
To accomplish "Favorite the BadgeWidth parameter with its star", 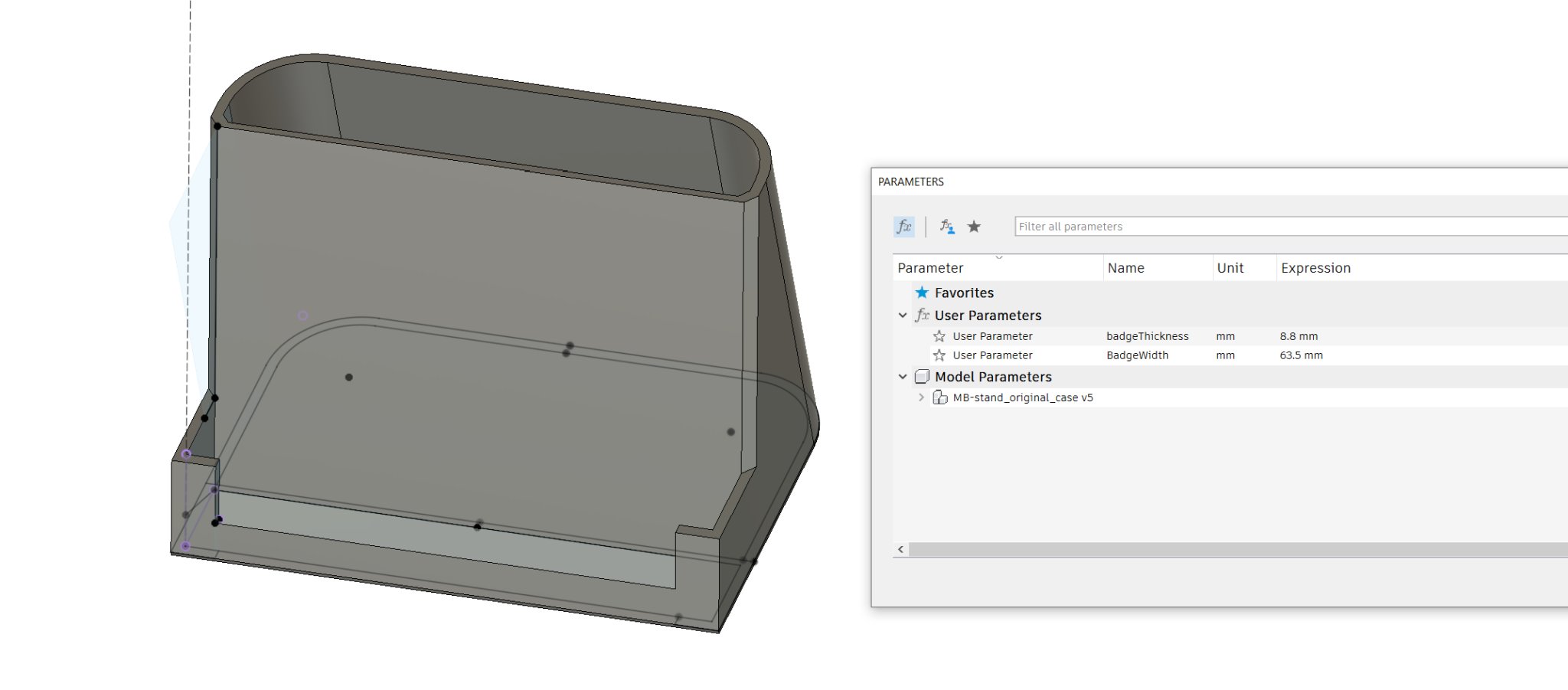I will point(939,355).
